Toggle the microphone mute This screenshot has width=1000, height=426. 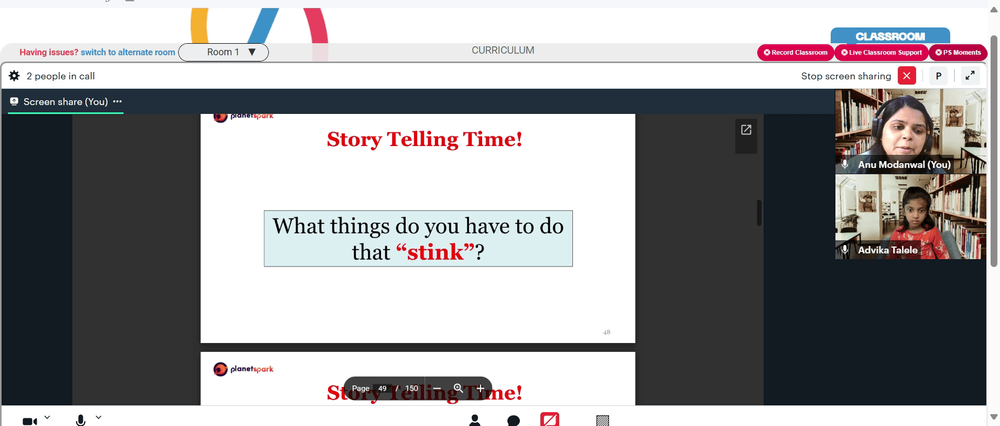pyautogui.click(x=80, y=421)
